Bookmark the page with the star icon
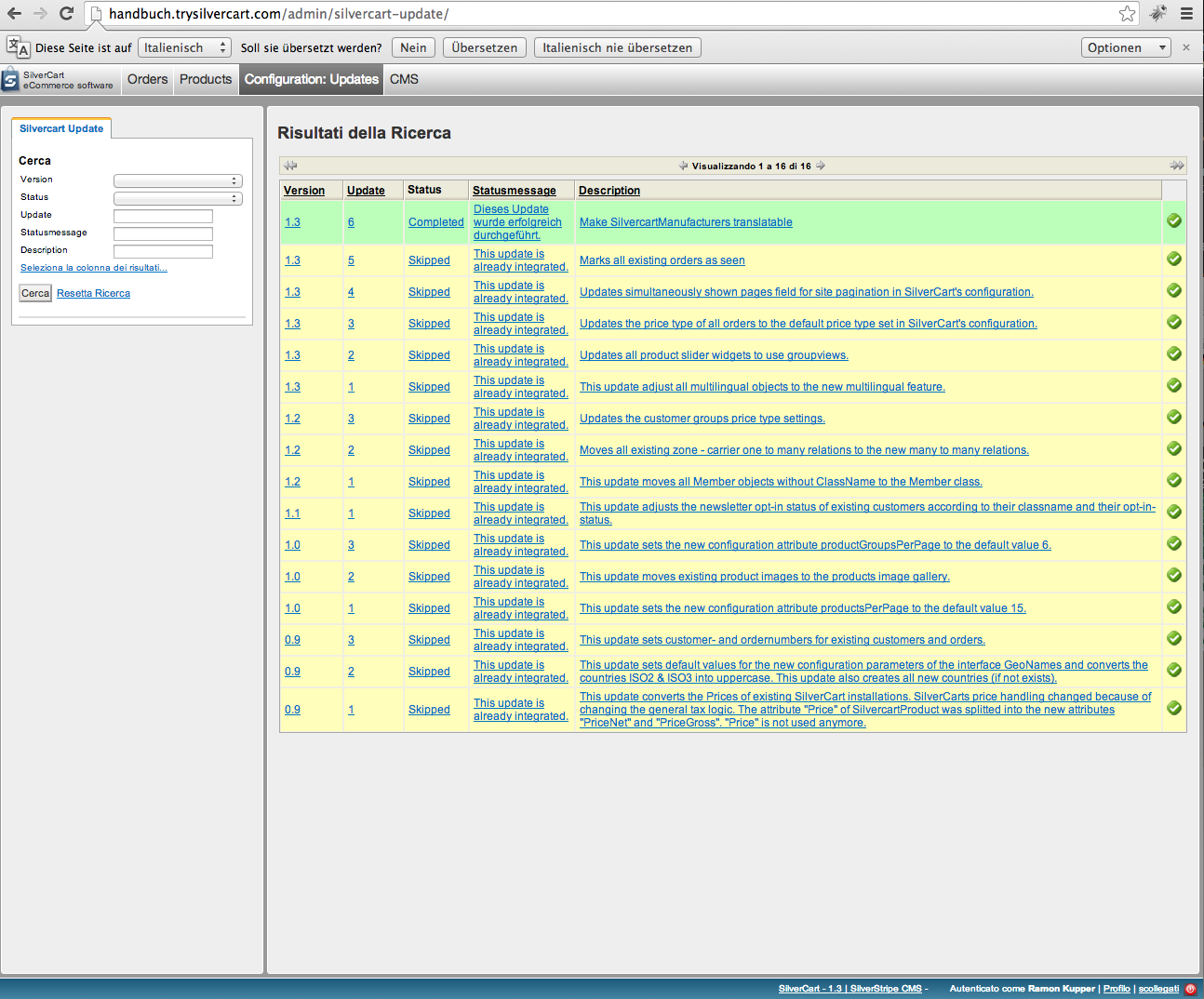The height and width of the screenshot is (999, 1204). click(1127, 13)
